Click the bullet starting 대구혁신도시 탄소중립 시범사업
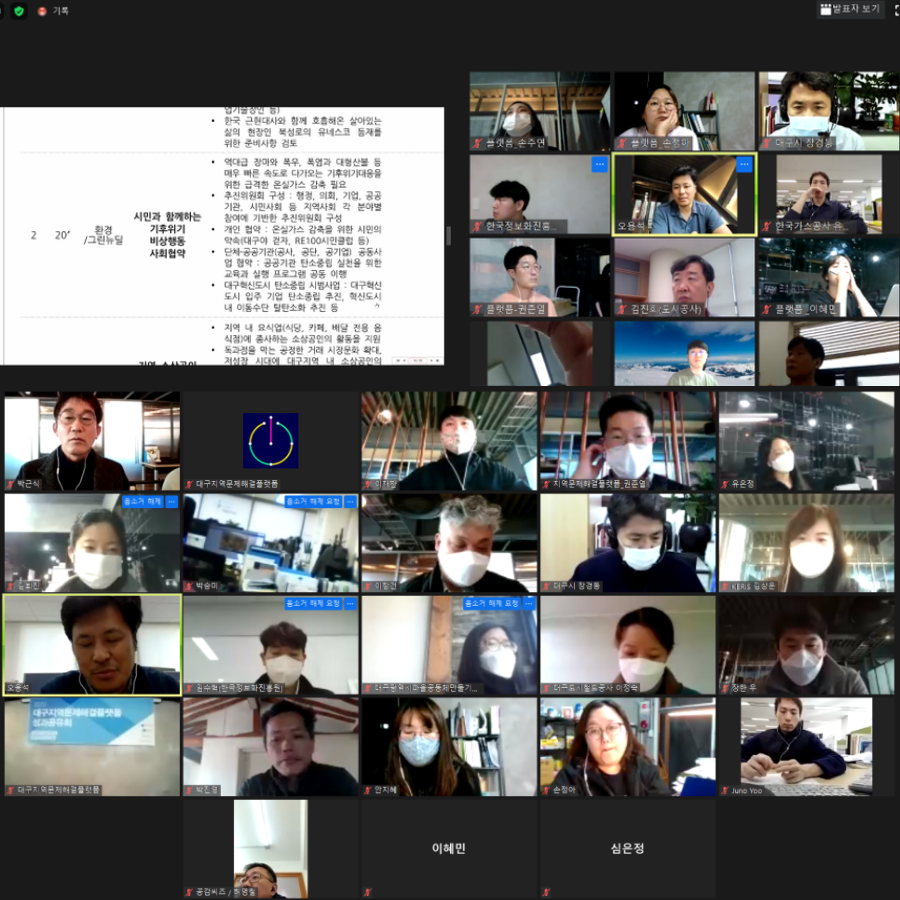 point(302,296)
